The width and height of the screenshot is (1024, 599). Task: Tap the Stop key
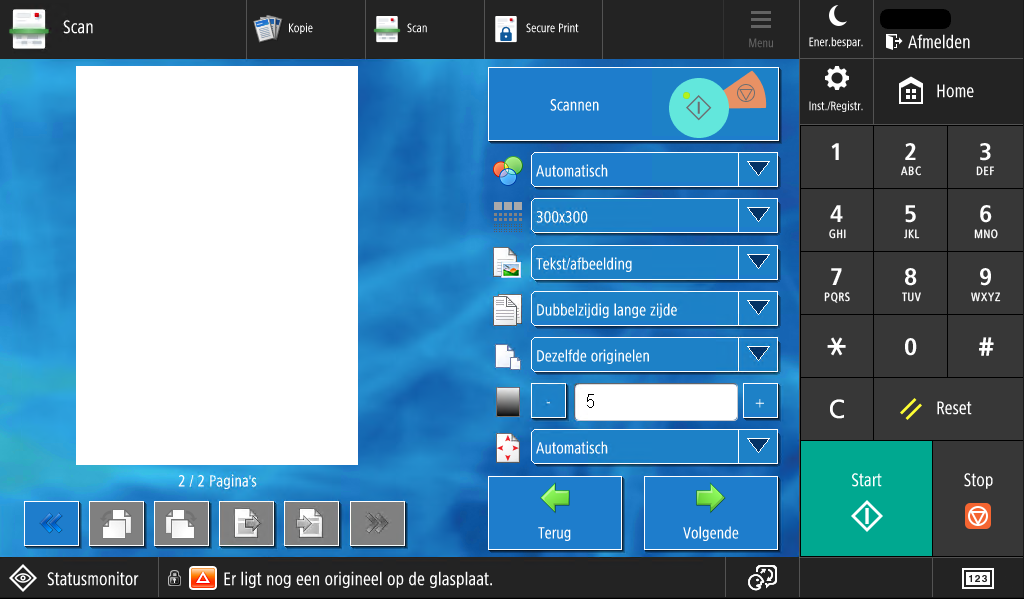tap(978, 499)
